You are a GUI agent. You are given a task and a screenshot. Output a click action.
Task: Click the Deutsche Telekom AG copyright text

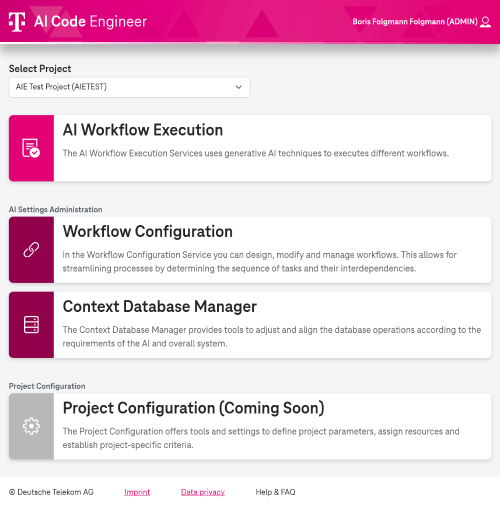(x=51, y=492)
